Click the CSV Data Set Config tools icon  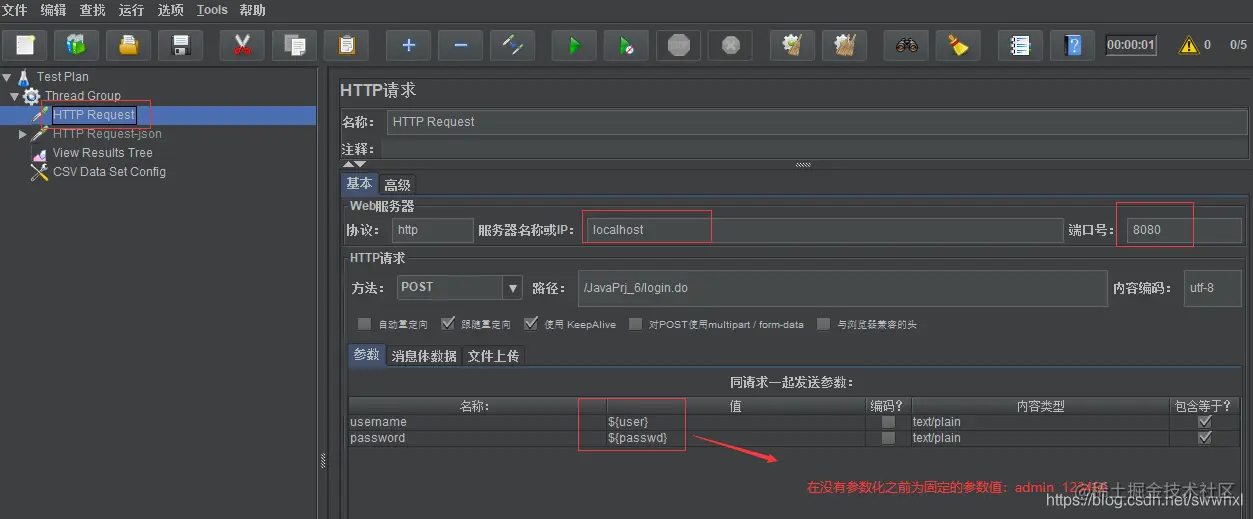tap(39, 172)
